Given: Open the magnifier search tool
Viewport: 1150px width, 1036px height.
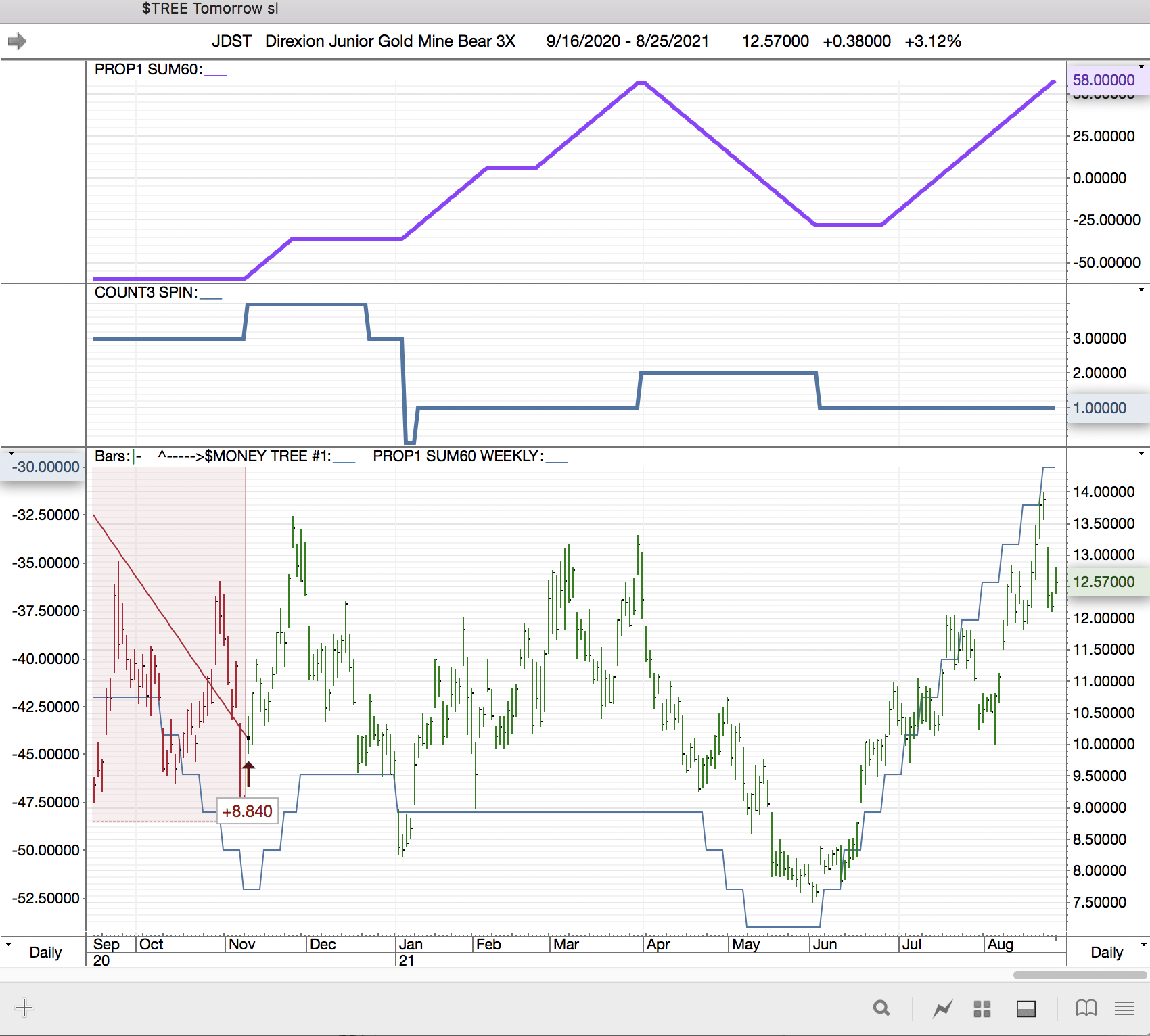Looking at the screenshot, I should pyautogui.click(x=881, y=1009).
